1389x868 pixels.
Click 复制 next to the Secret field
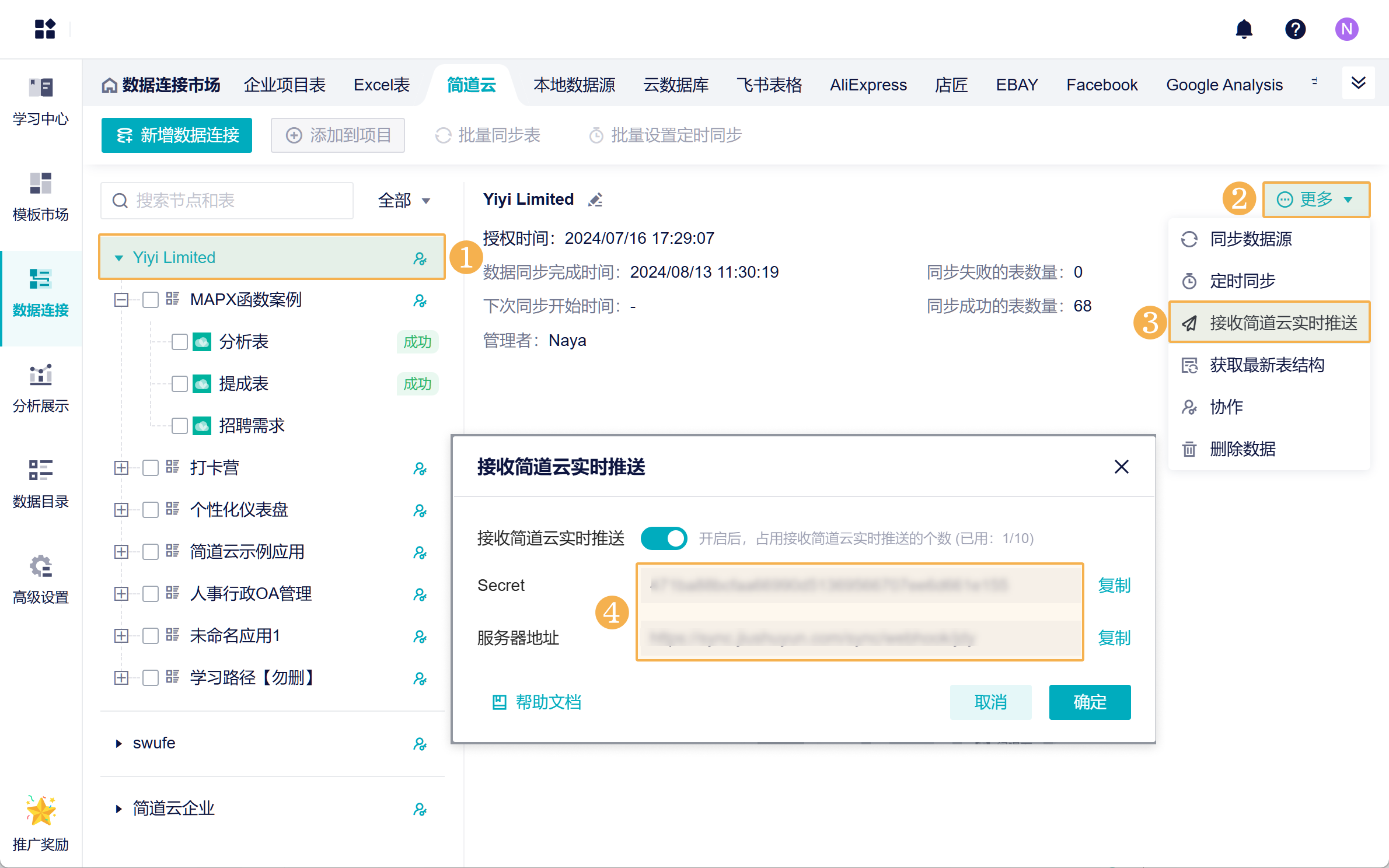1114,585
